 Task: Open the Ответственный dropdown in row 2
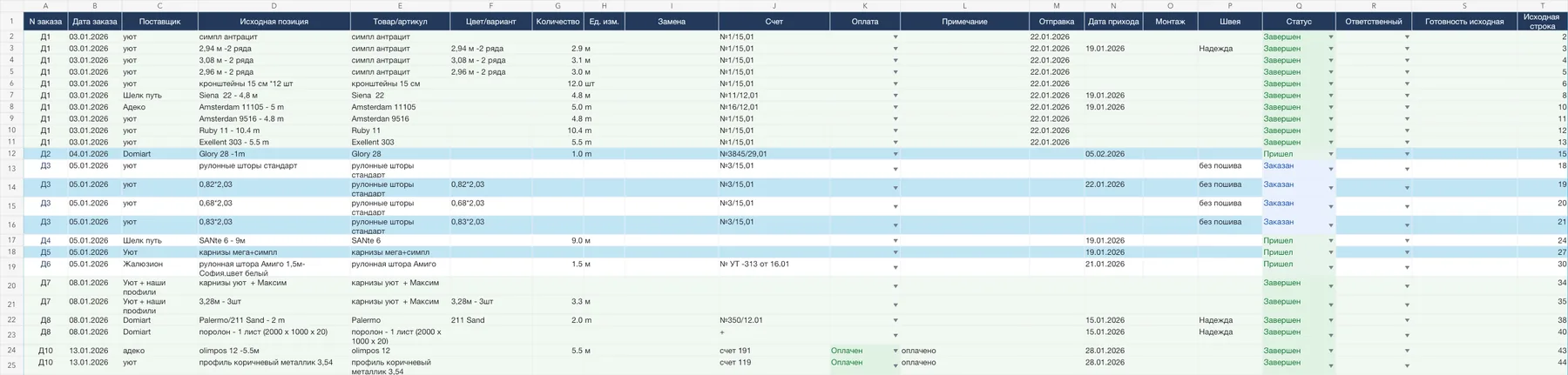pyautogui.click(x=1407, y=37)
